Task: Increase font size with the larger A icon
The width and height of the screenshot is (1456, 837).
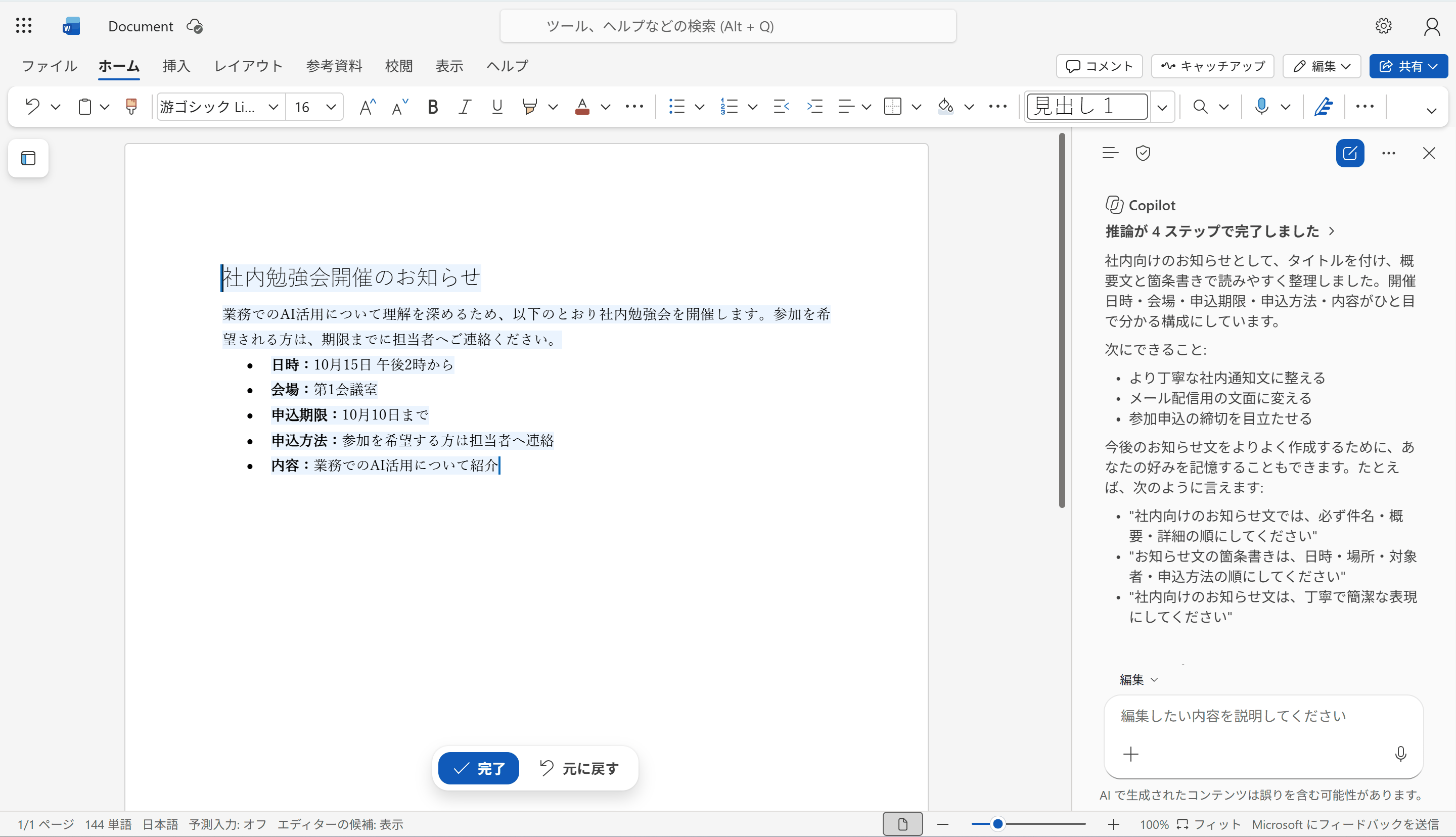Action: point(368,106)
